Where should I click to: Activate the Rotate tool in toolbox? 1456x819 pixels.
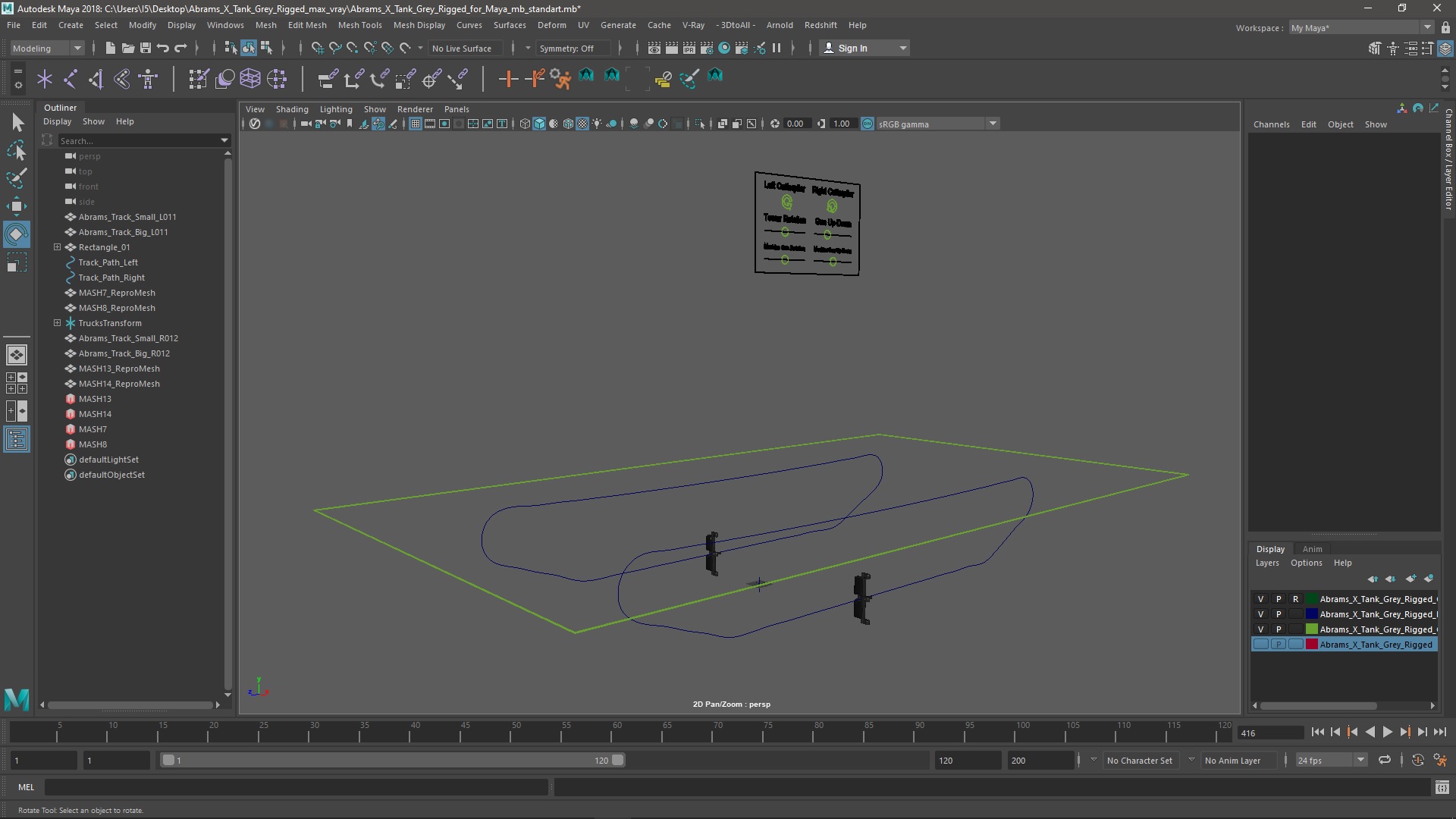(17, 234)
